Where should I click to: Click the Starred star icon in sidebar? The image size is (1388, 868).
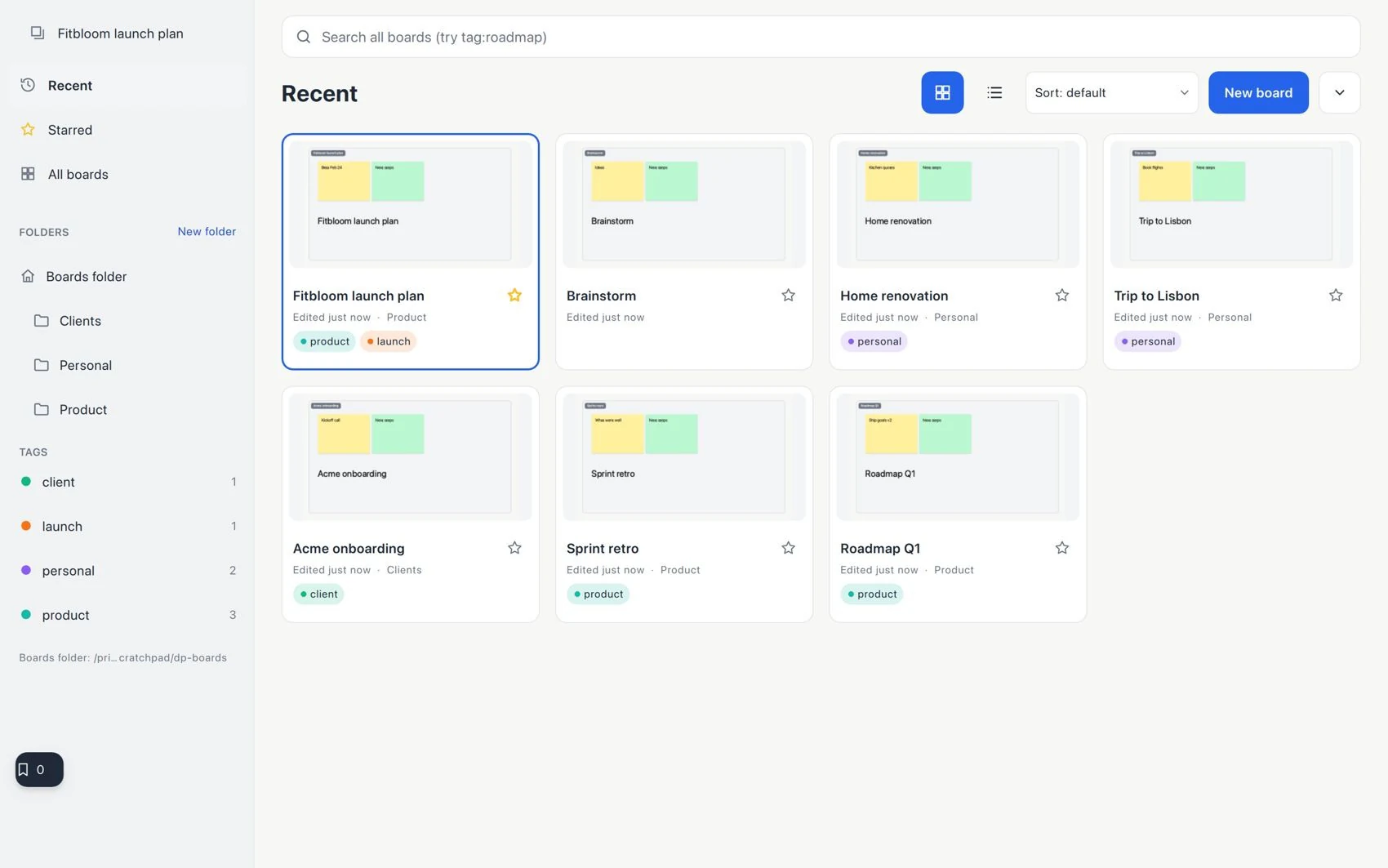pyautogui.click(x=28, y=129)
